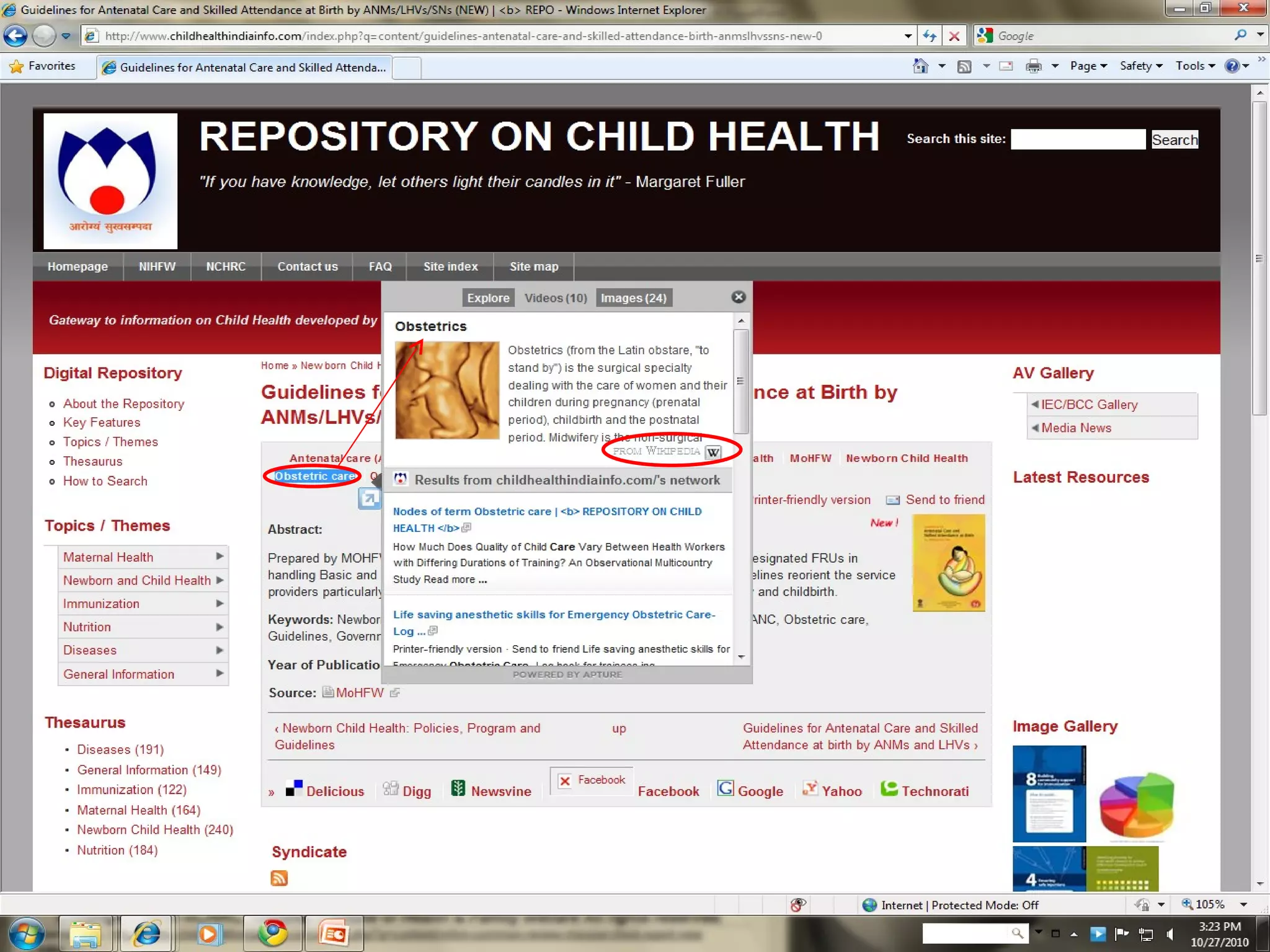Click the browser Back arrow button
Image resolution: width=1270 pixels, height=952 pixels.
point(16,36)
